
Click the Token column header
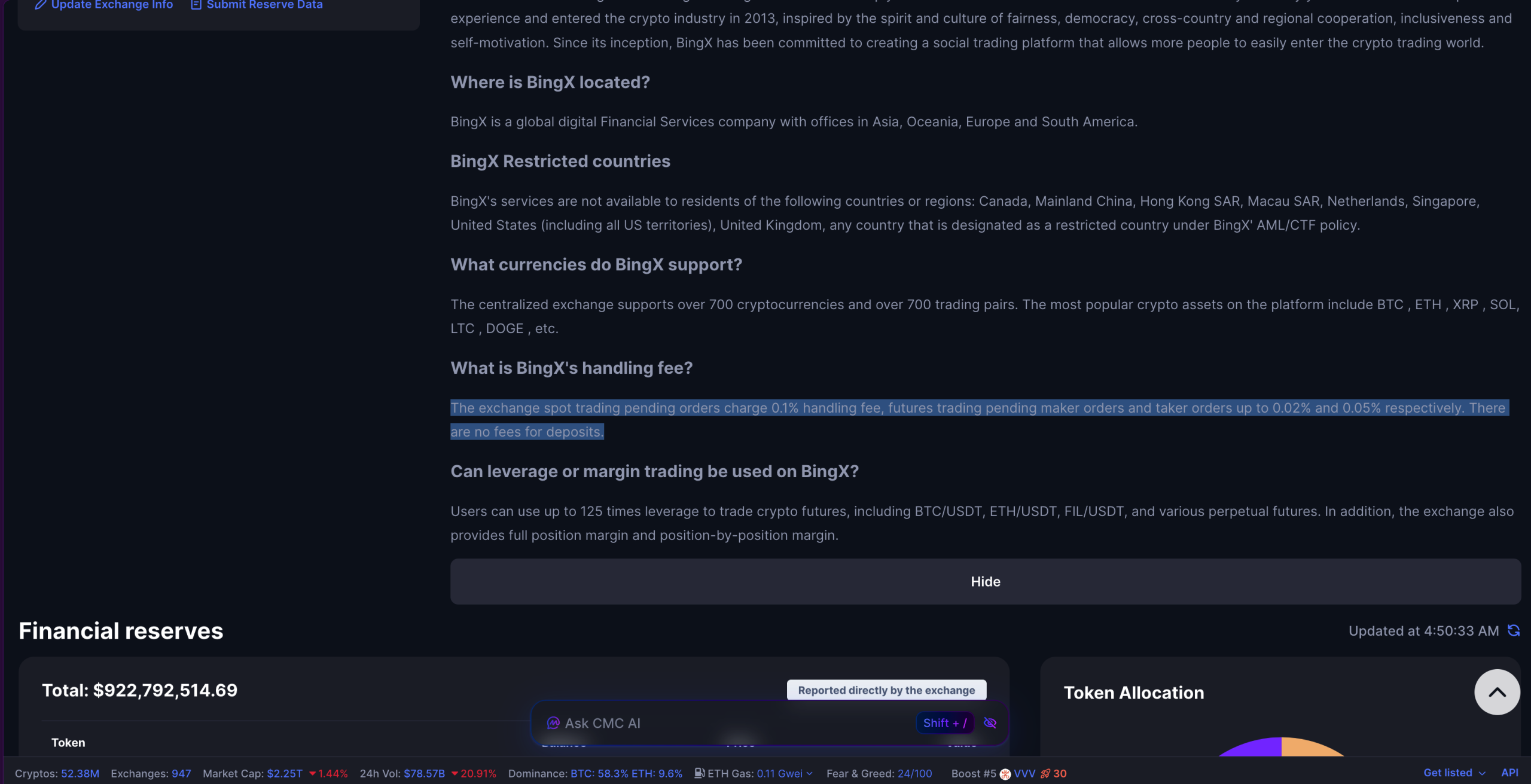pyautogui.click(x=68, y=743)
